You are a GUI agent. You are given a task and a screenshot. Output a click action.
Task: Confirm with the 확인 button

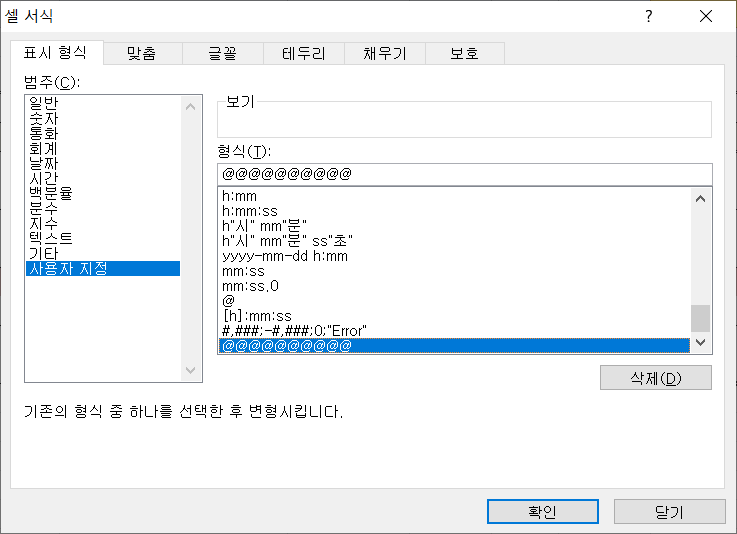tap(543, 511)
